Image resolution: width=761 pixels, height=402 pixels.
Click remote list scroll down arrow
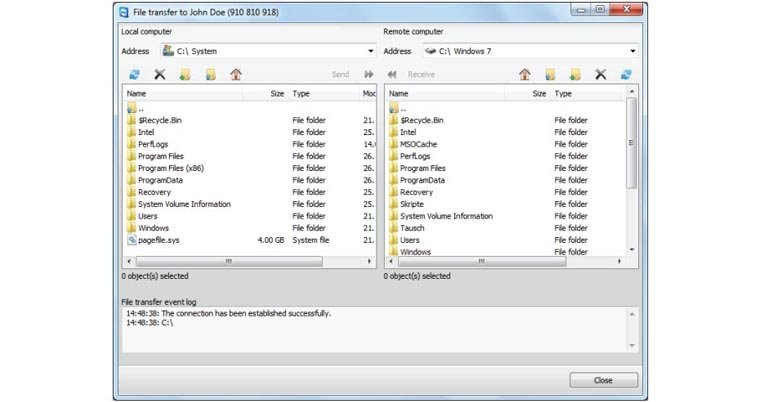[x=631, y=250]
